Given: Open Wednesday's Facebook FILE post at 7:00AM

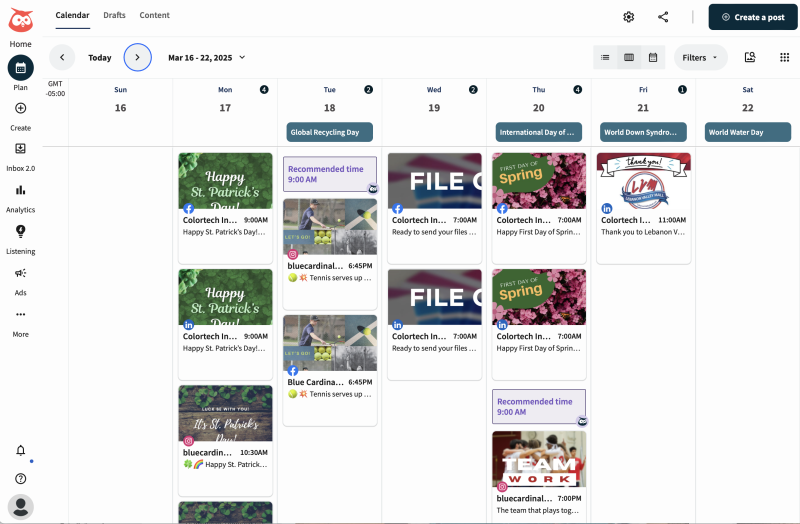Looking at the screenshot, I should 434,208.
